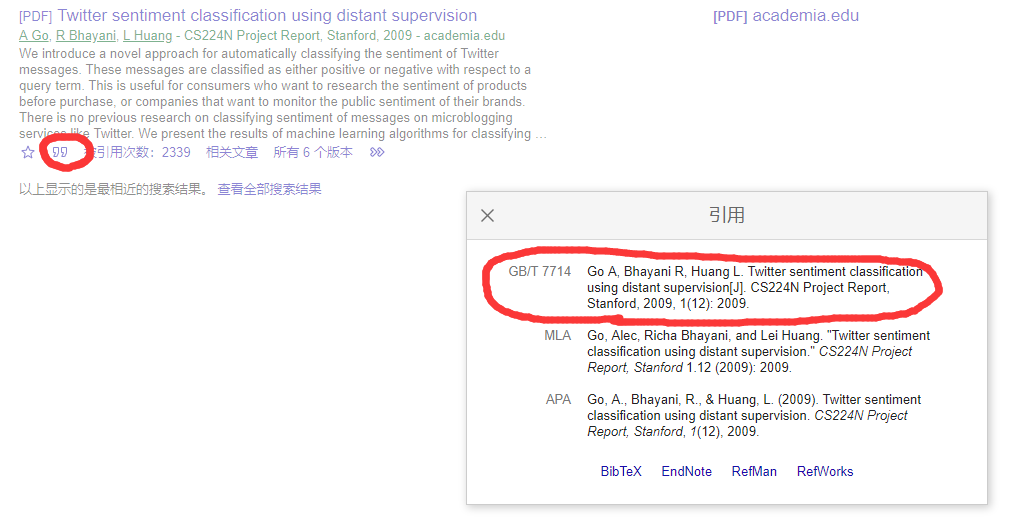Open the 相关文章 related articles link
The image size is (1020, 519).
click(232, 152)
